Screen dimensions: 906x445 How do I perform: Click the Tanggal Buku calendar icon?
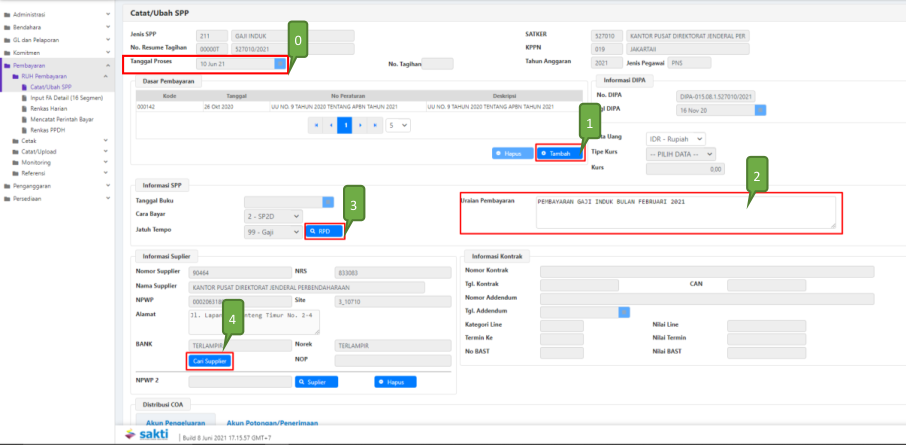click(328, 200)
